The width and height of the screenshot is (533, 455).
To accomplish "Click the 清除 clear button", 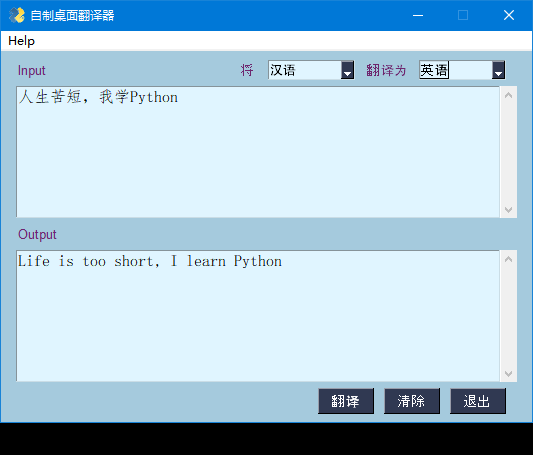I will coord(412,401).
